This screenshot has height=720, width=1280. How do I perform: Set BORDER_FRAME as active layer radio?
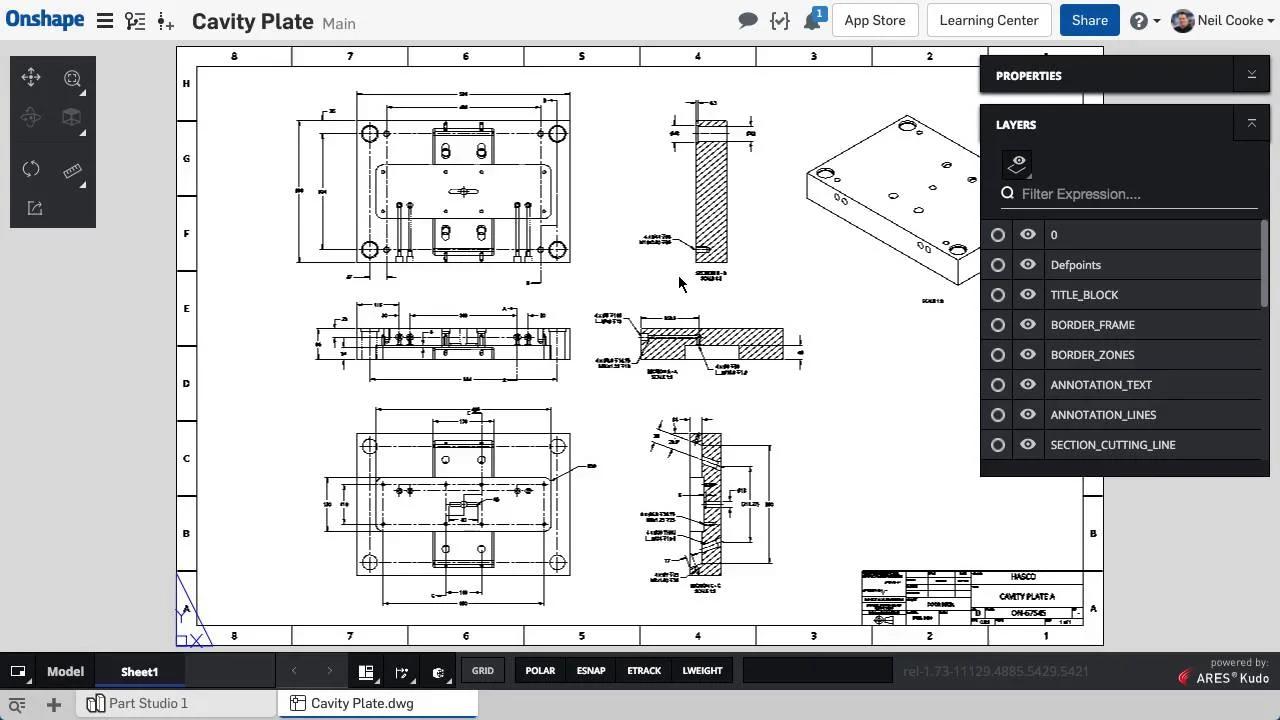click(998, 325)
